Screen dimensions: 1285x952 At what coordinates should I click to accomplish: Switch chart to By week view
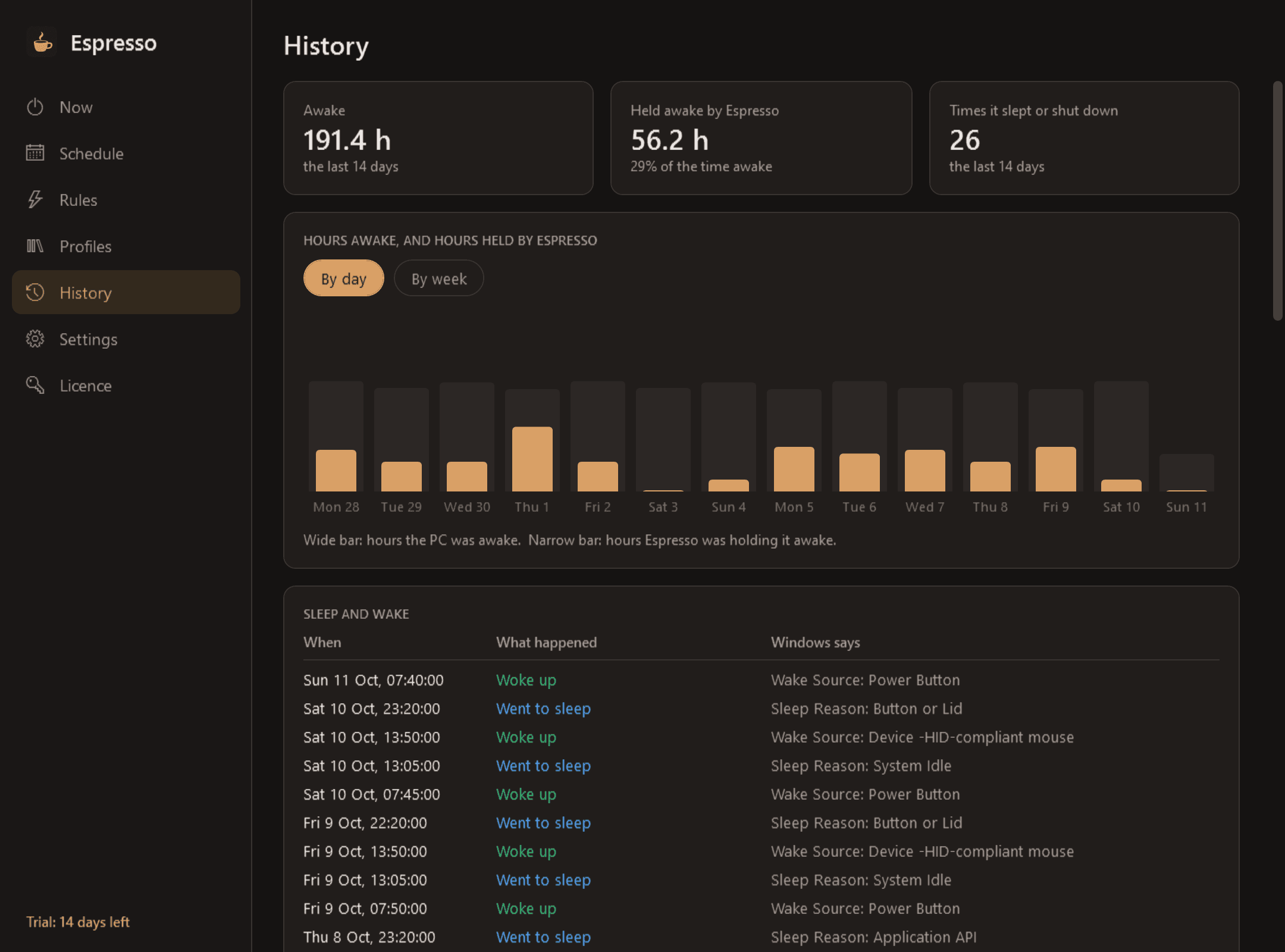click(439, 278)
